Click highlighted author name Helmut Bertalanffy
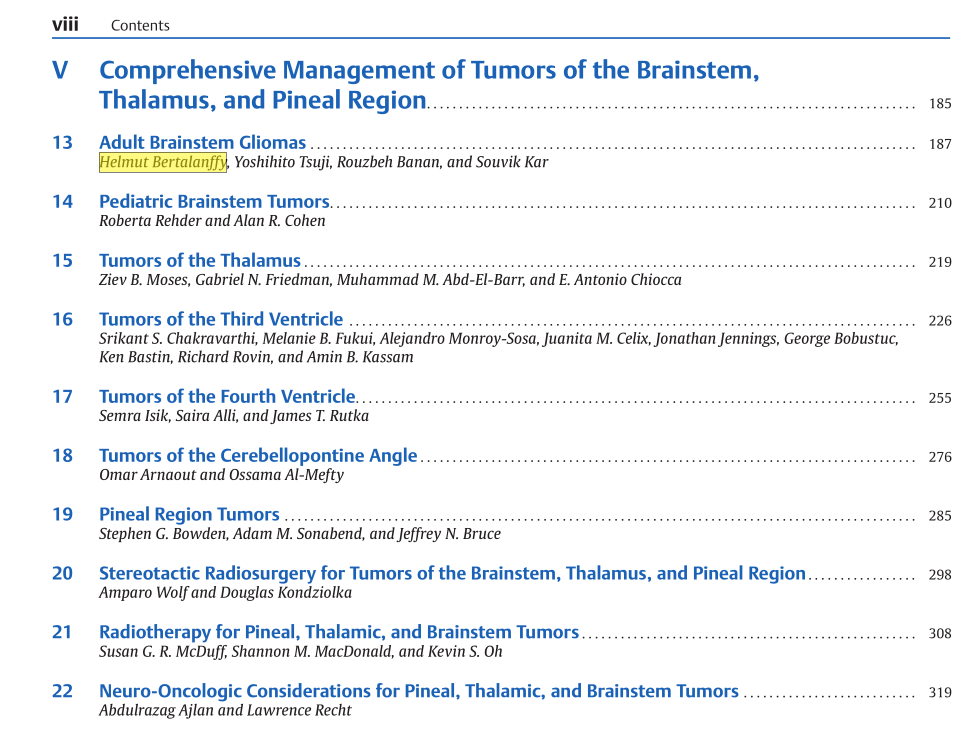This screenshot has height=737, width=975. pos(163,162)
